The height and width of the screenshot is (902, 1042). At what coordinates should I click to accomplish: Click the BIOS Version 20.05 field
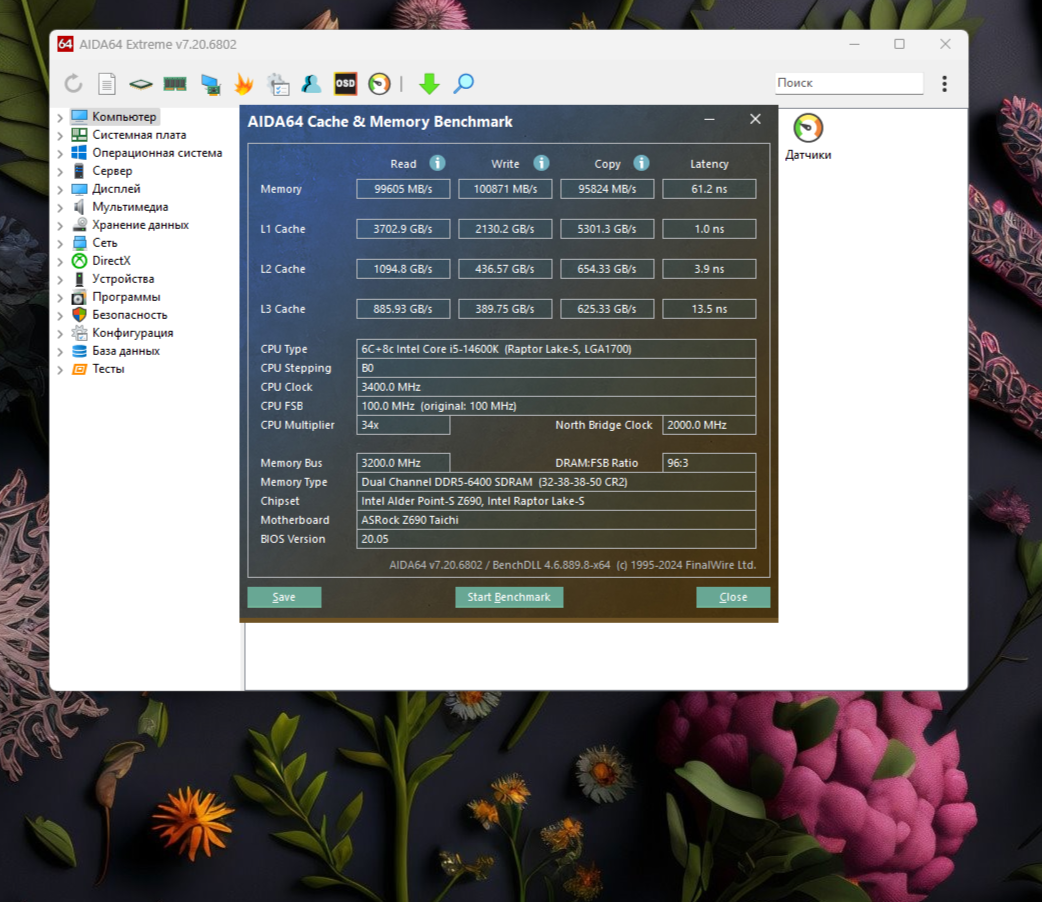click(556, 539)
